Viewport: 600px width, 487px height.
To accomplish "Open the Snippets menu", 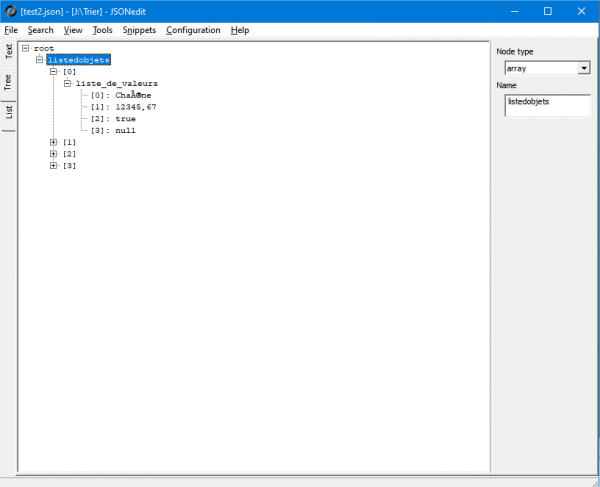I will pyautogui.click(x=139, y=30).
